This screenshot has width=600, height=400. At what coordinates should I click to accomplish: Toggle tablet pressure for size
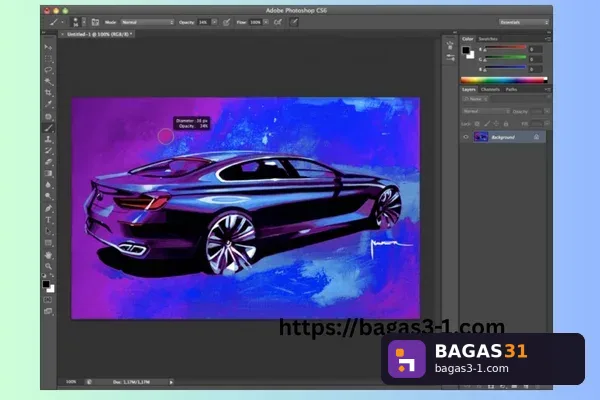coord(293,22)
